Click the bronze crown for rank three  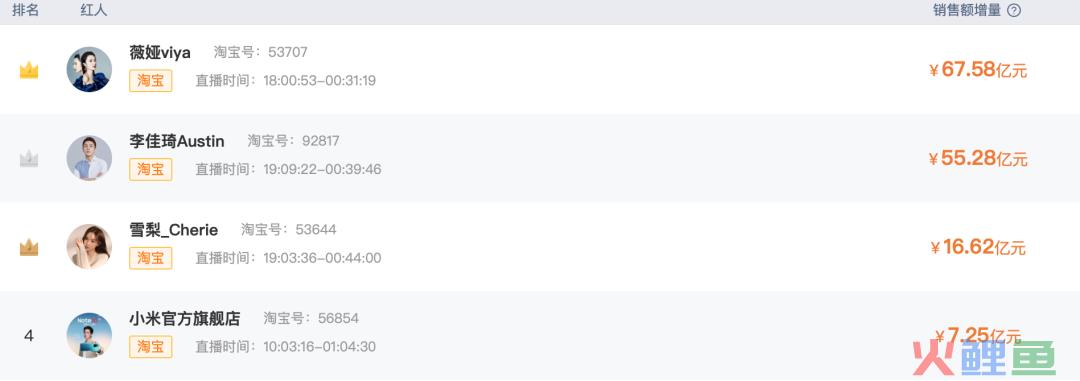coord(29,247)
